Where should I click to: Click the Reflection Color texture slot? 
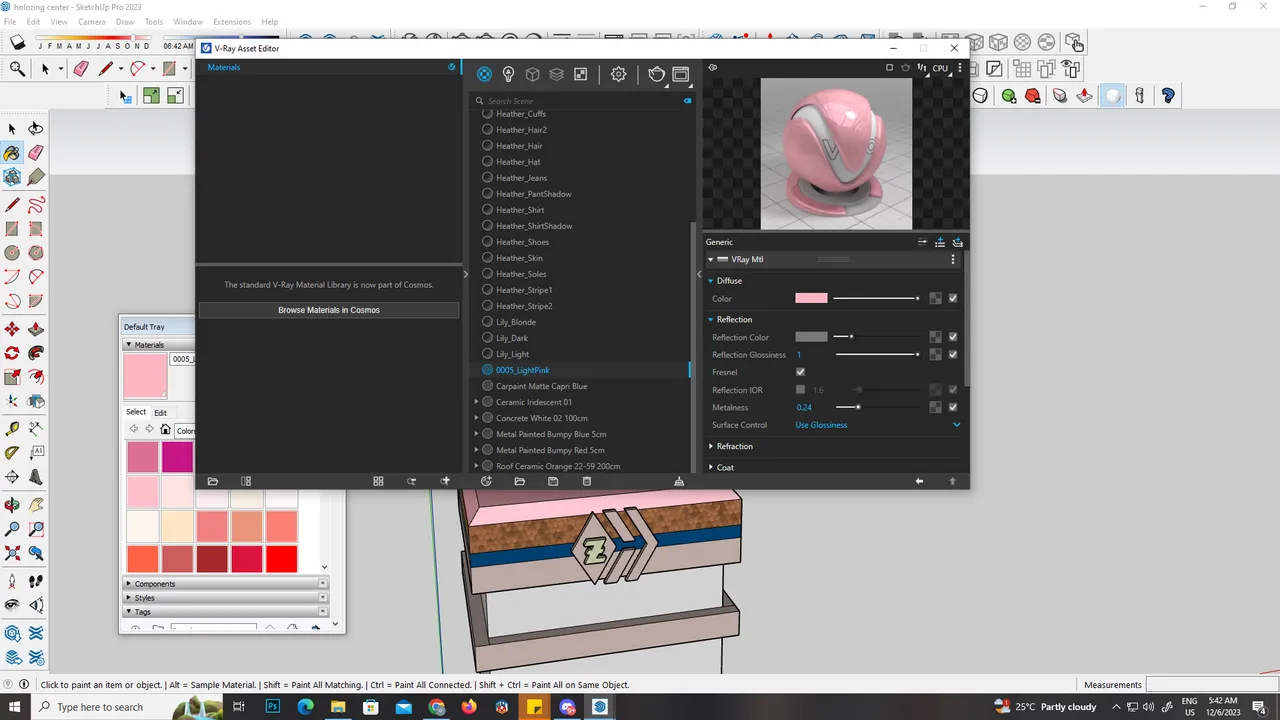coord(935,337)
